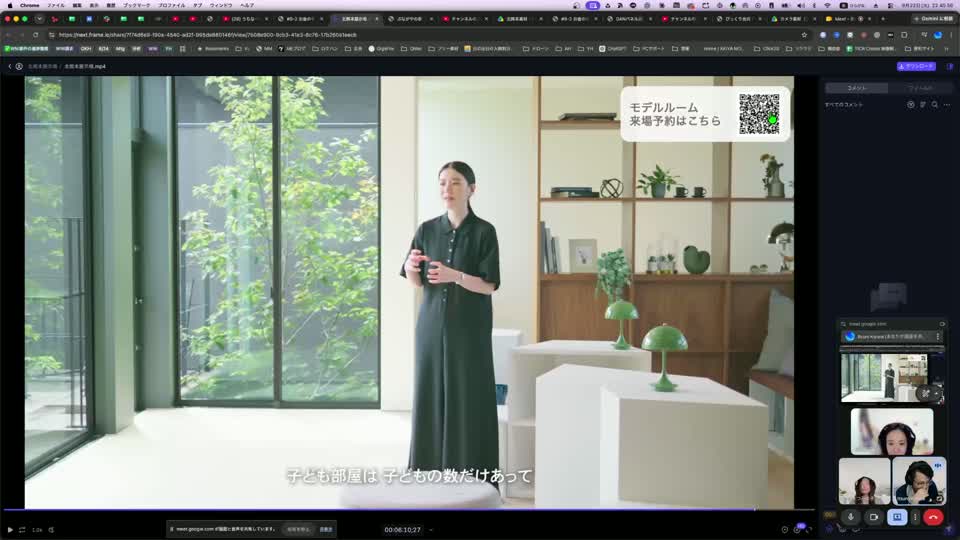Screen dimensions: 960x540
Task: Click the frame.io URL in the address bar
Action: point(208,35)
